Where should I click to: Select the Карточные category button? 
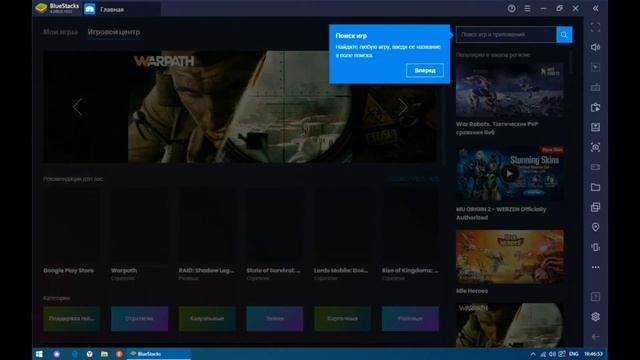click(342, 318)
